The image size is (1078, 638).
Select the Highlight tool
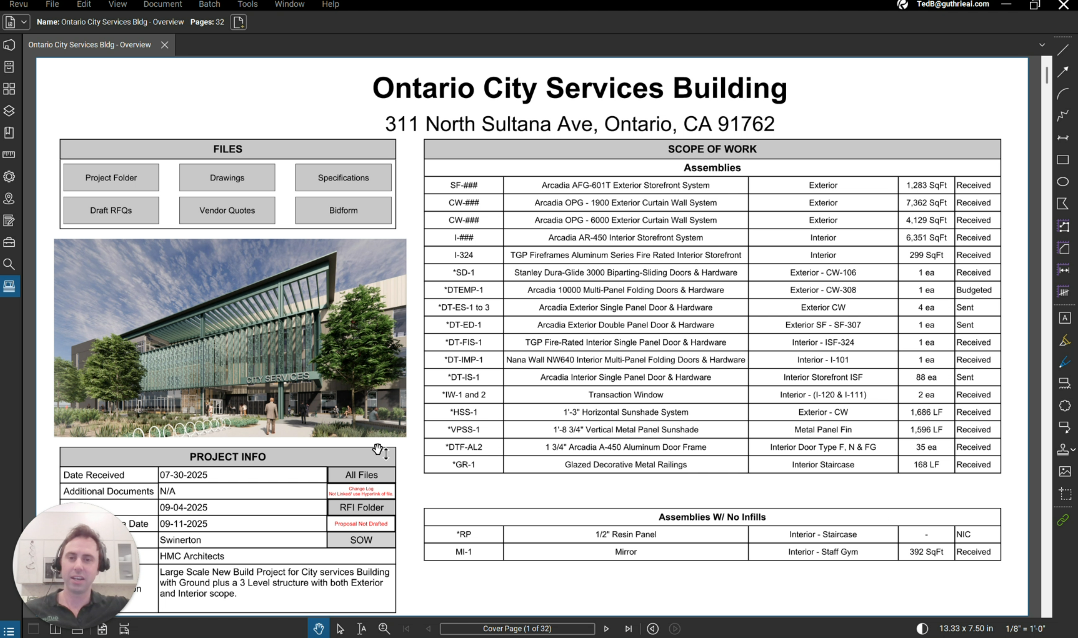click(1064, 340)
